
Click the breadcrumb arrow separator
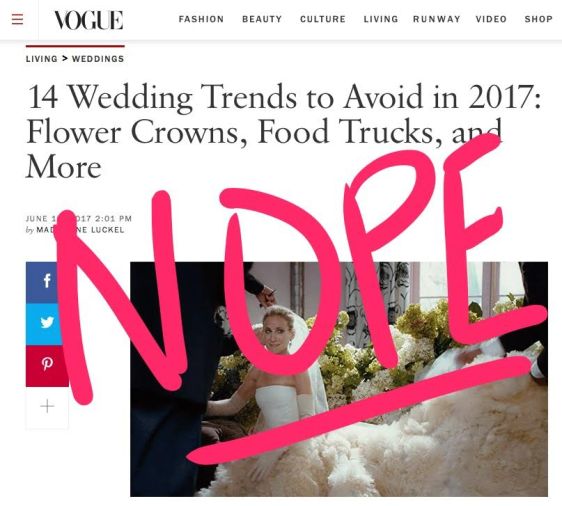pyautogui.click(x=65, y=58)
